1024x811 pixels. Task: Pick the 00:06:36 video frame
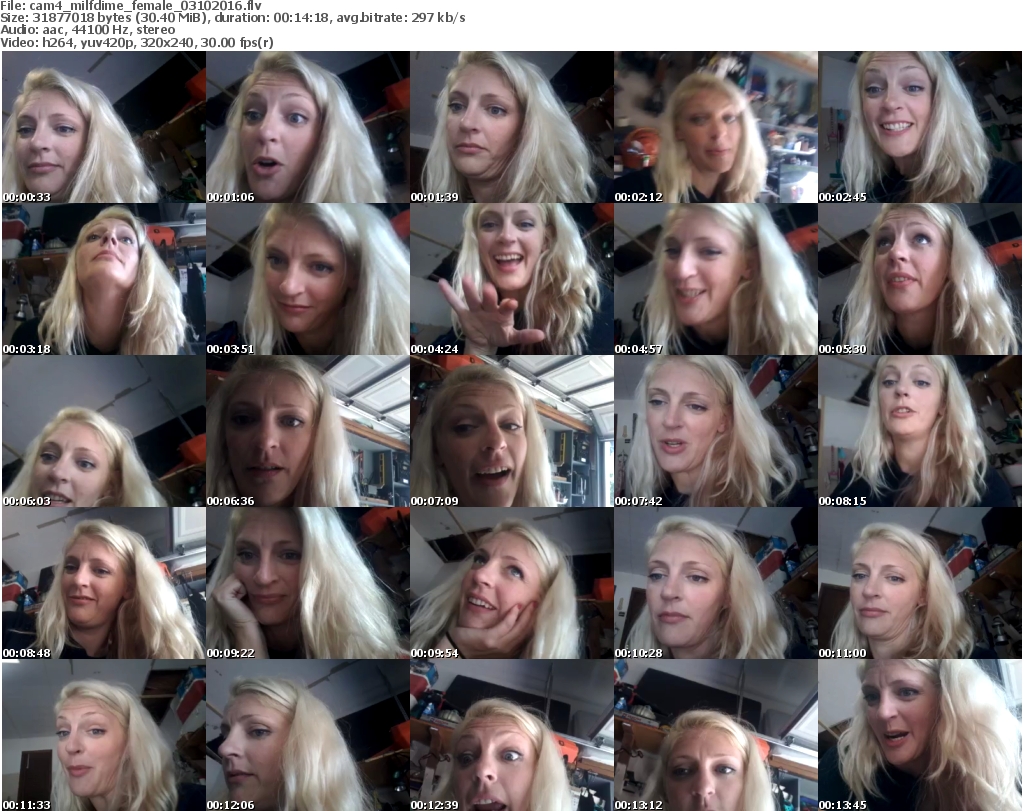point(308,431)
